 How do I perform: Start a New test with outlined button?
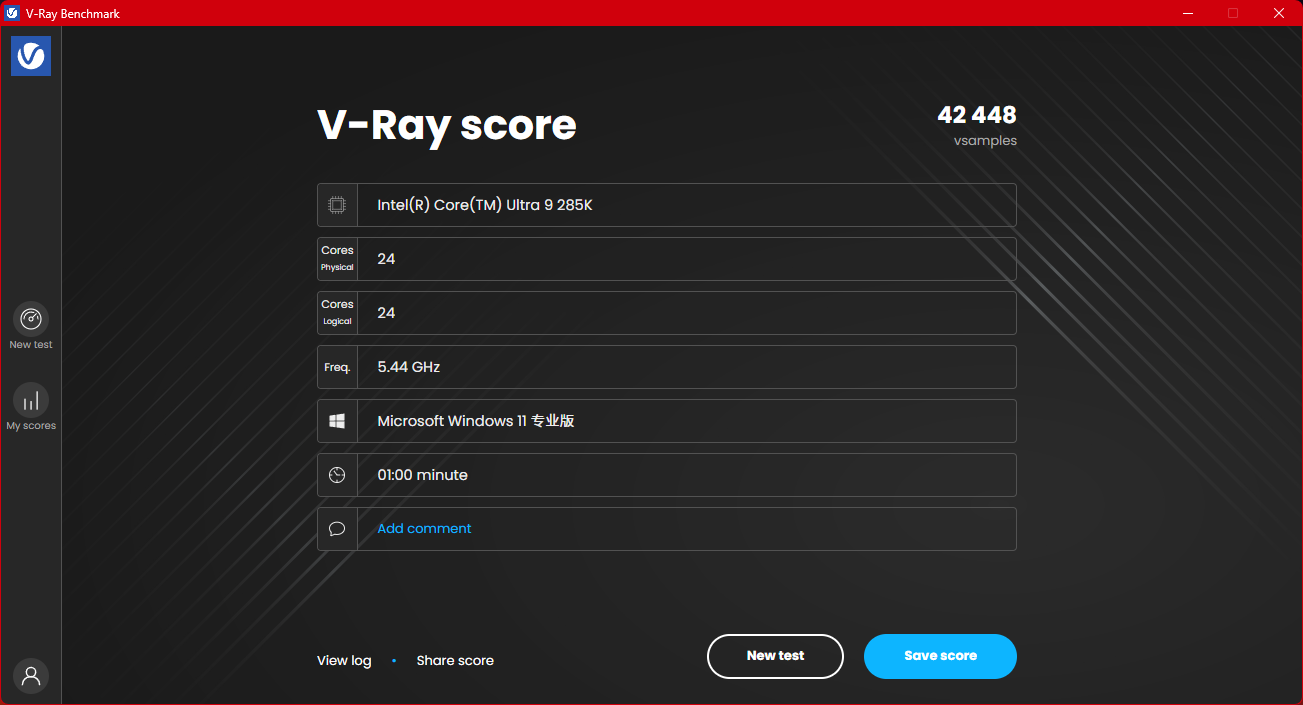(x=775, y=656)
